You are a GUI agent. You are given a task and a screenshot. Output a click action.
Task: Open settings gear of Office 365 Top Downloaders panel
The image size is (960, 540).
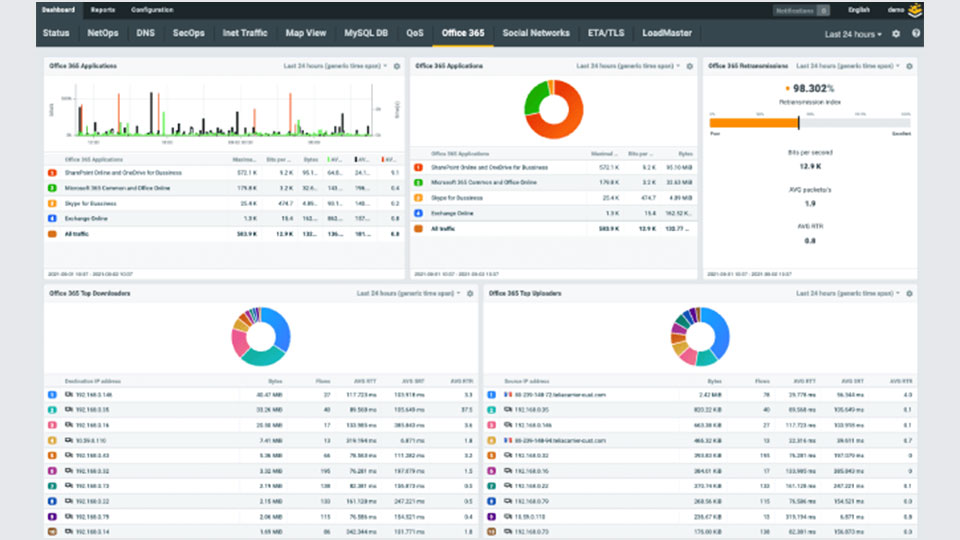pyautogui.click(x=470, y=294)
